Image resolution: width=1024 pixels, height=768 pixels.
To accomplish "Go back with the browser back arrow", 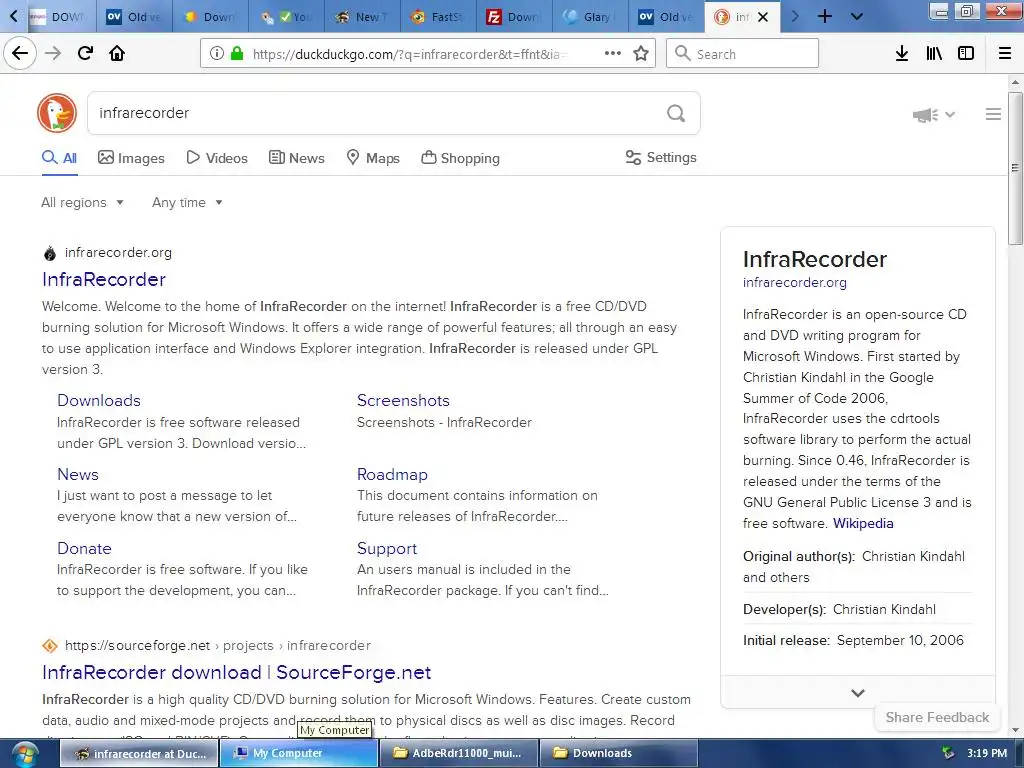I will 20,54.
